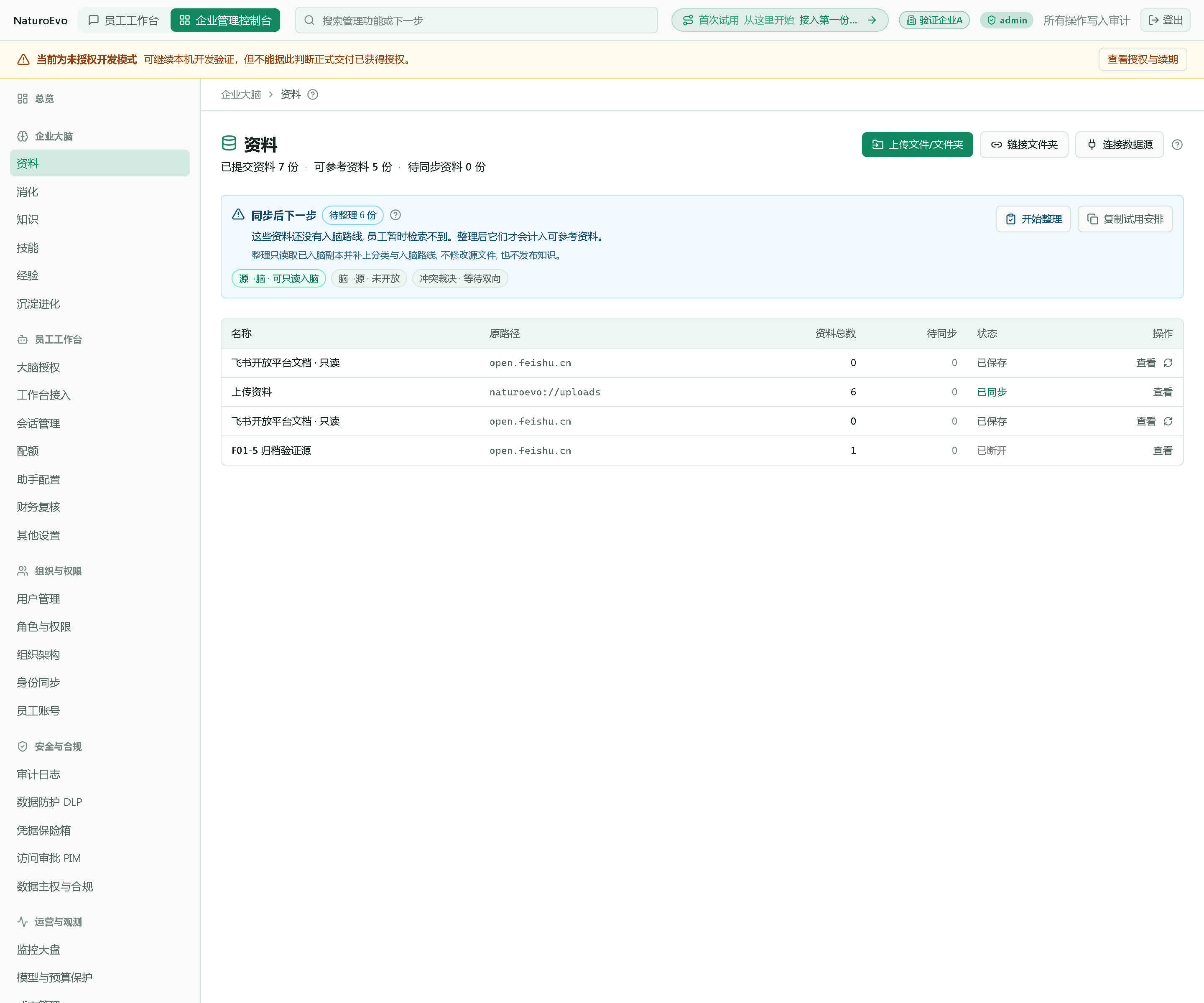Switch to 员工工作台 tab
The width and height of the screenshot is (1204, 1003).
coord(124,20)
